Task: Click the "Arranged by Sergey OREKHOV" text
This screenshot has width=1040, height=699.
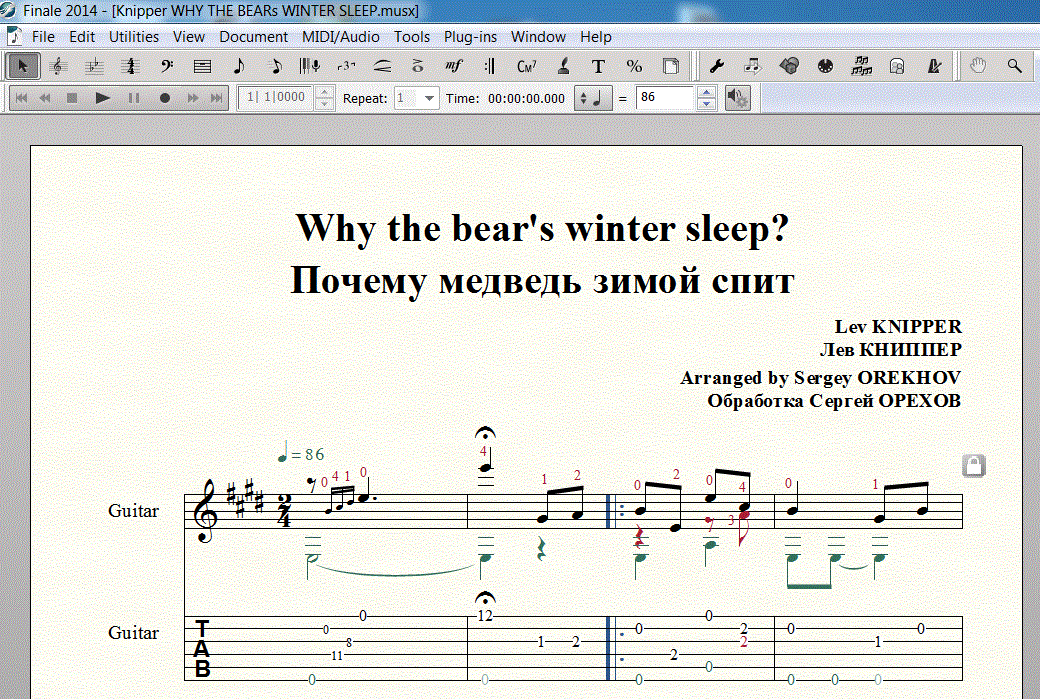Action: (x=820, y=378)
